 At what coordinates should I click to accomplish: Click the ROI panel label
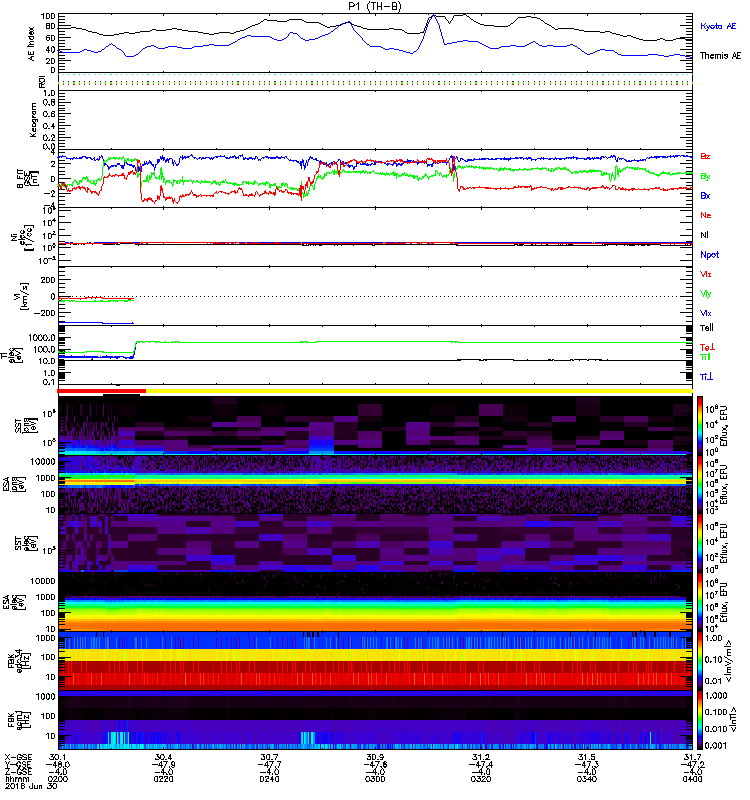click(x=42, y=82)
